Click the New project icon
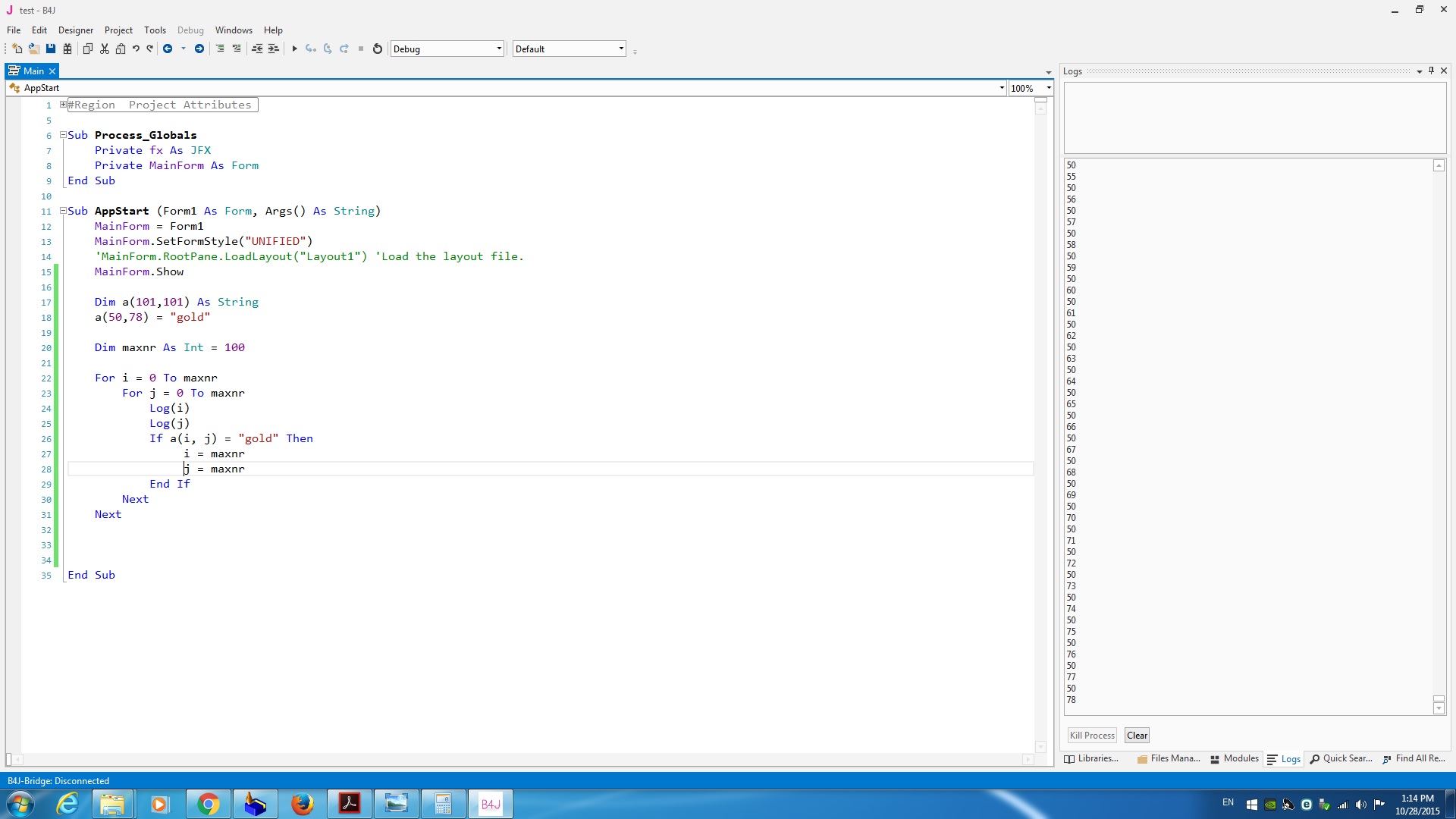The image size is (1456, 819). [x=17, y=49]
